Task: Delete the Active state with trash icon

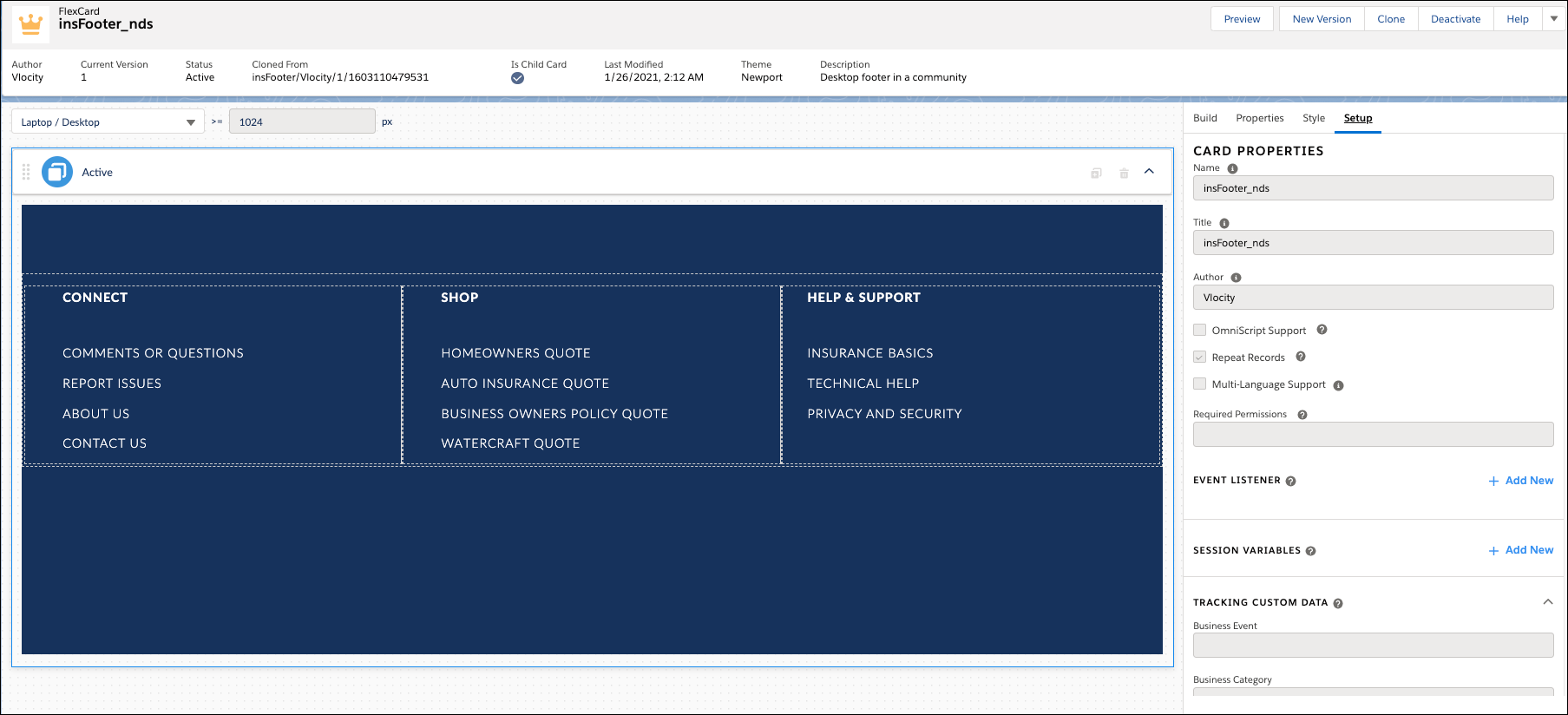Action: point(1124,173)
